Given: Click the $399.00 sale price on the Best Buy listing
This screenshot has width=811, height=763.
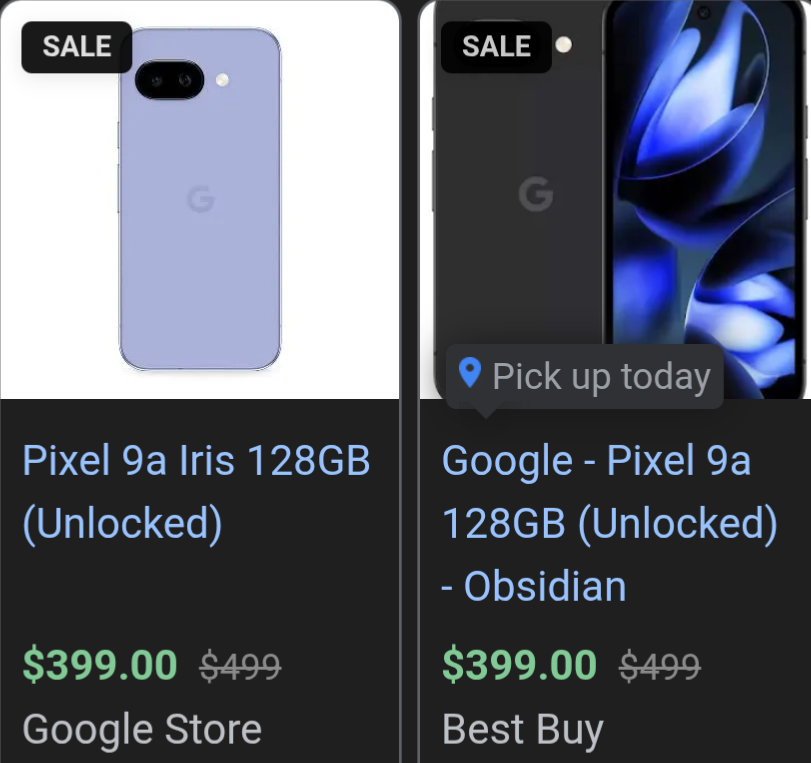Looking at the screenshot, I should 520,665.
